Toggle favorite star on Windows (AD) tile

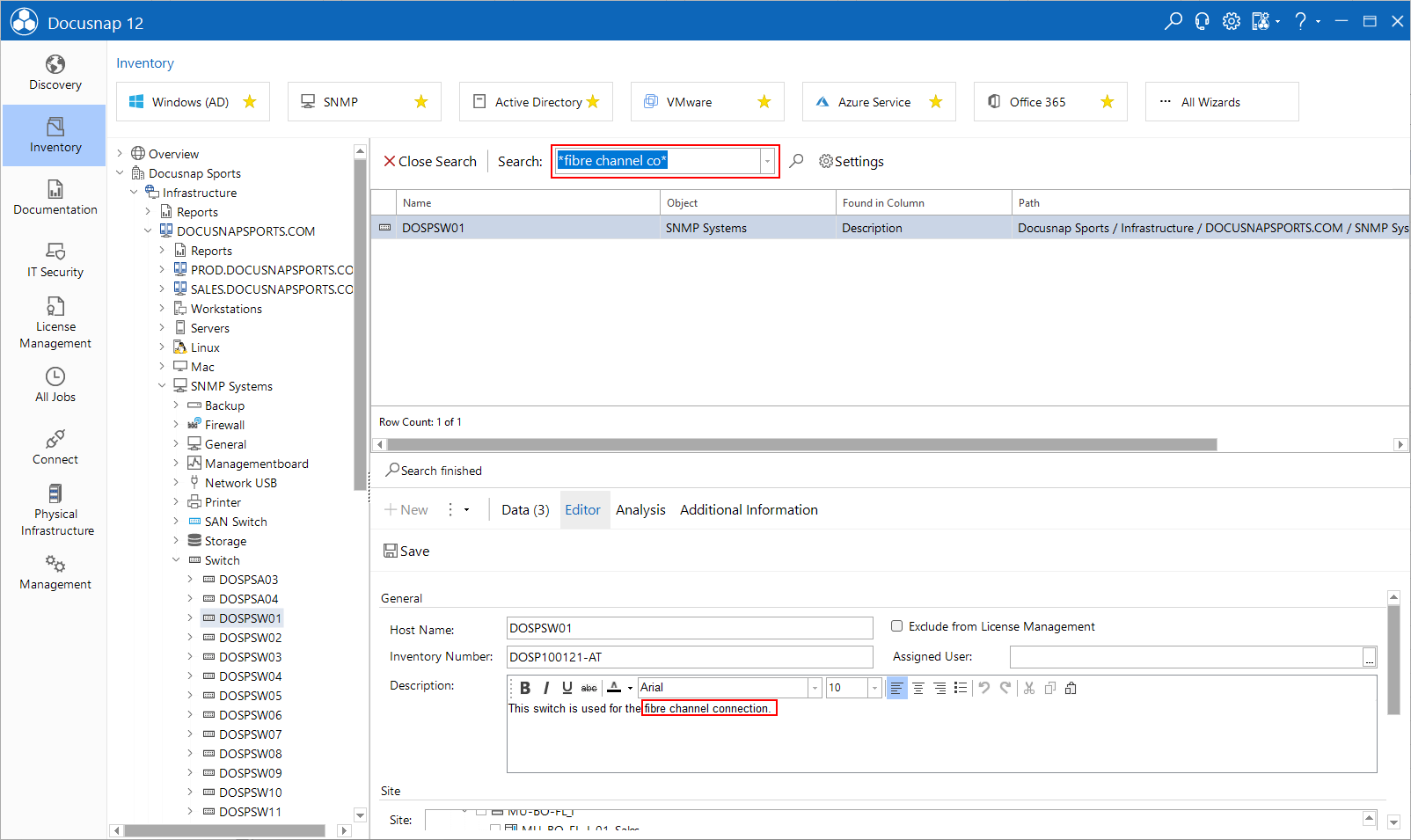click(250, 102)
